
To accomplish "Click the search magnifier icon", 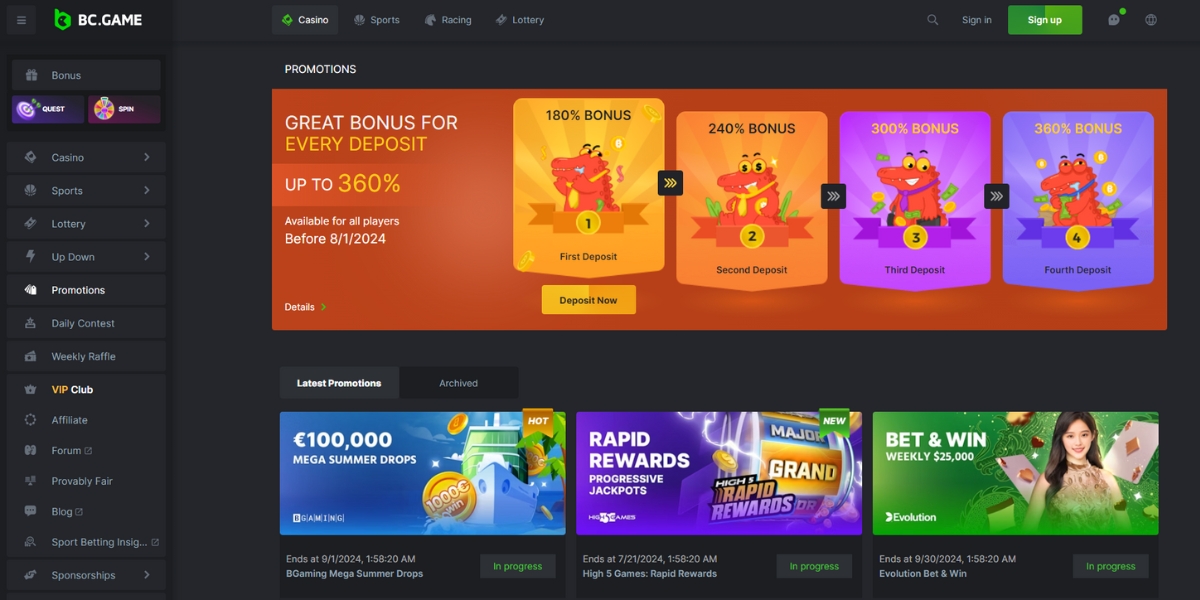I will pyautogui.click(x=933, y=20).
